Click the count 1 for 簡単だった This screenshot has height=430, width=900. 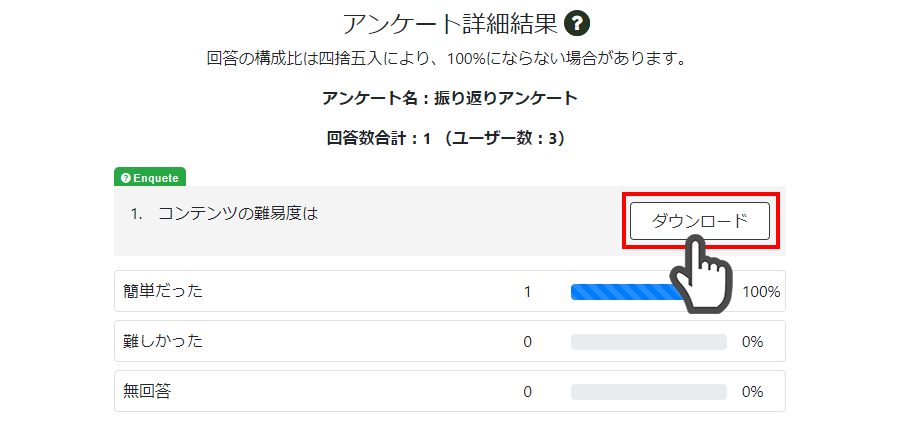click(527, 292)
